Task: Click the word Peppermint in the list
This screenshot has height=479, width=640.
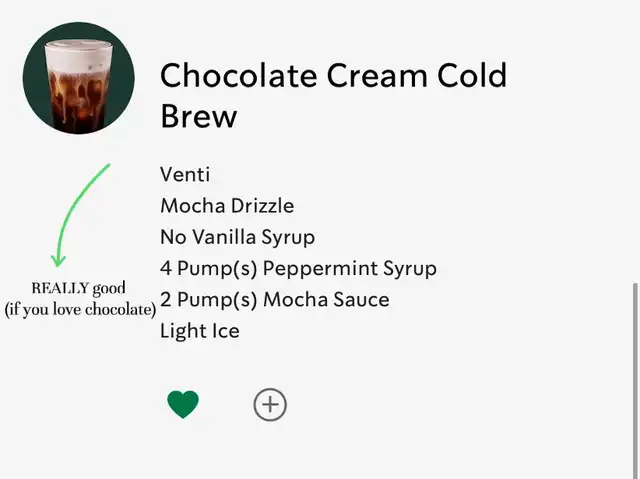Action: point(320,269)
